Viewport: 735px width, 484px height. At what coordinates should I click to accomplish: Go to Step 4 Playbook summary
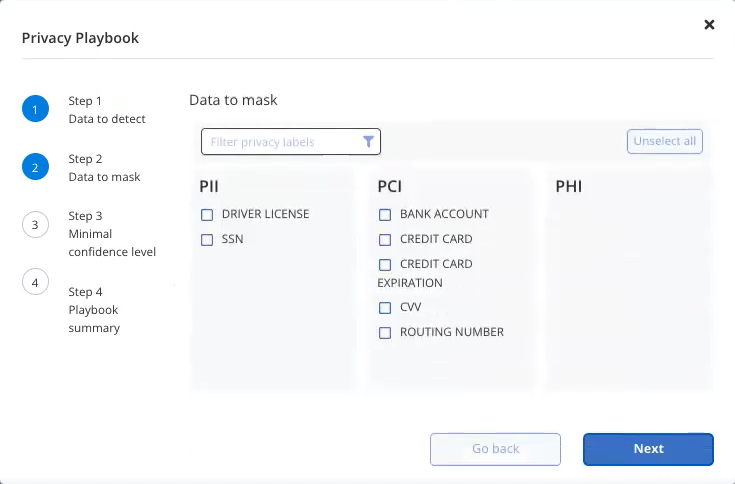tap(94, 310)
